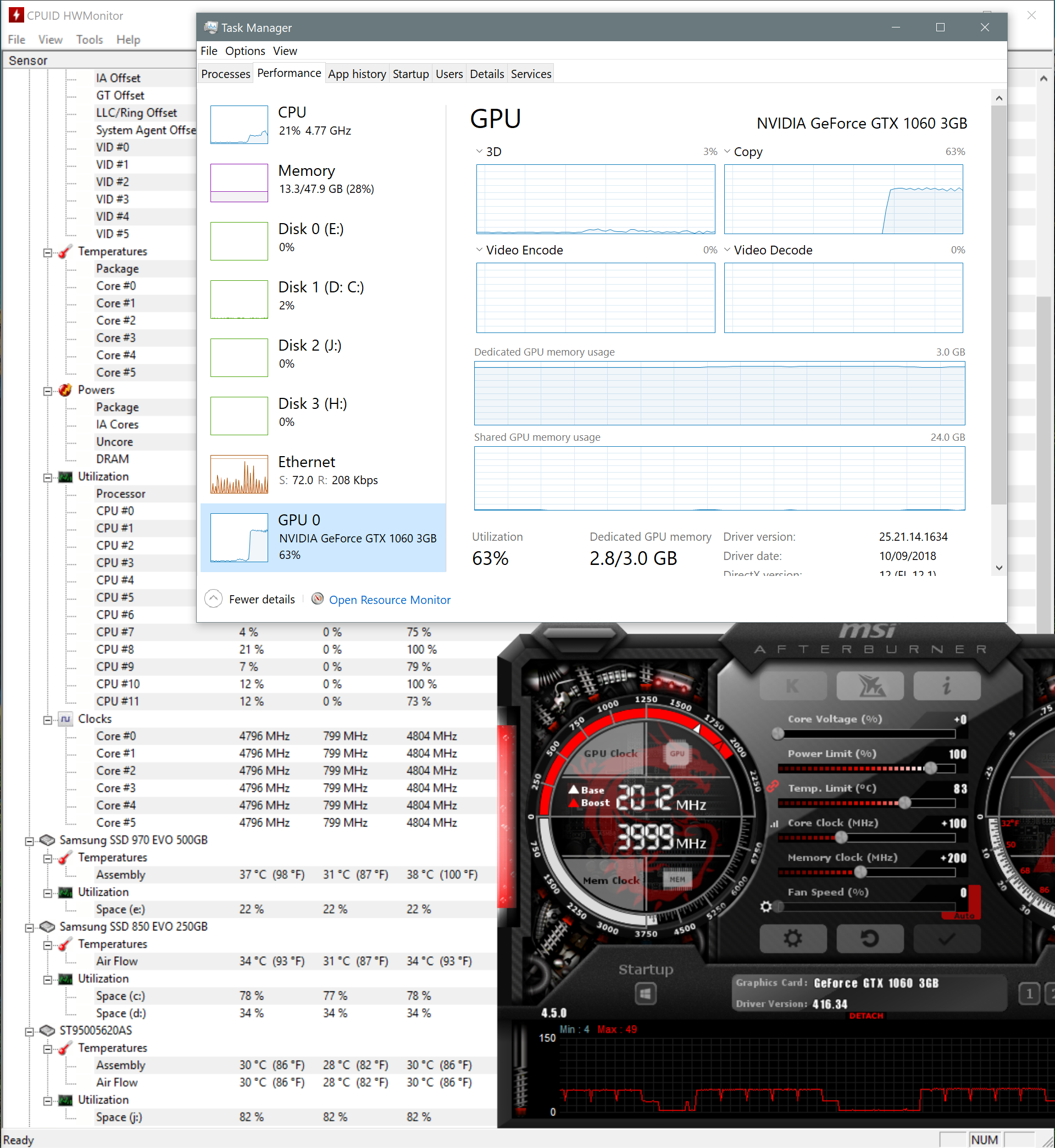Screen dimensions: 1055x1148
Task: Collapse the 3D graph chevron in Task Manager
Action: (480, 151)
